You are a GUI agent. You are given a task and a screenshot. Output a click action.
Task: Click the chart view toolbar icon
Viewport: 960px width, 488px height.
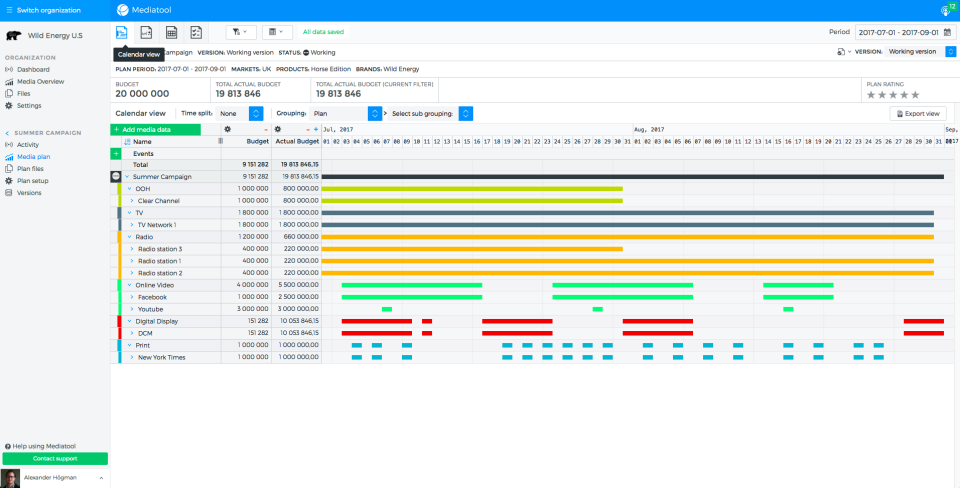[x=147, y=32]
